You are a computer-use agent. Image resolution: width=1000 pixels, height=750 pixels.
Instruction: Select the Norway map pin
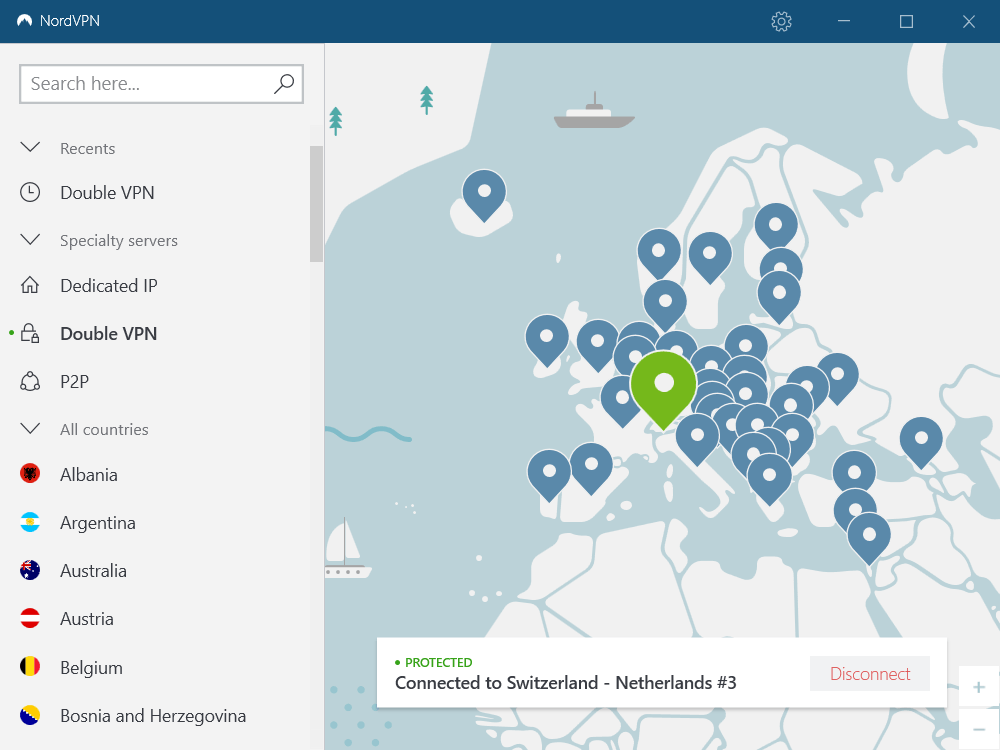(x=659, y=254)
